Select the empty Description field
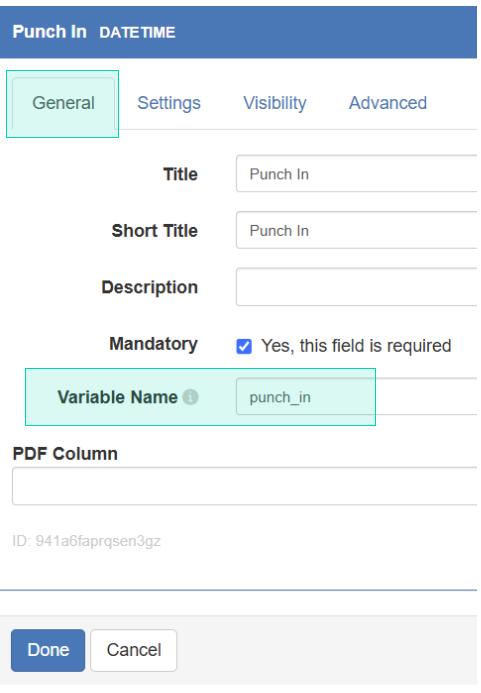 click(356, 286)
